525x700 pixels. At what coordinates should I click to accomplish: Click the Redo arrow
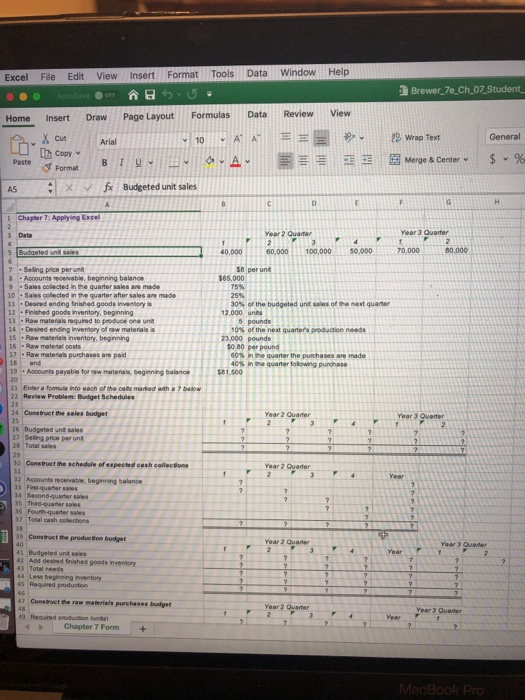[x=192, y=95]
